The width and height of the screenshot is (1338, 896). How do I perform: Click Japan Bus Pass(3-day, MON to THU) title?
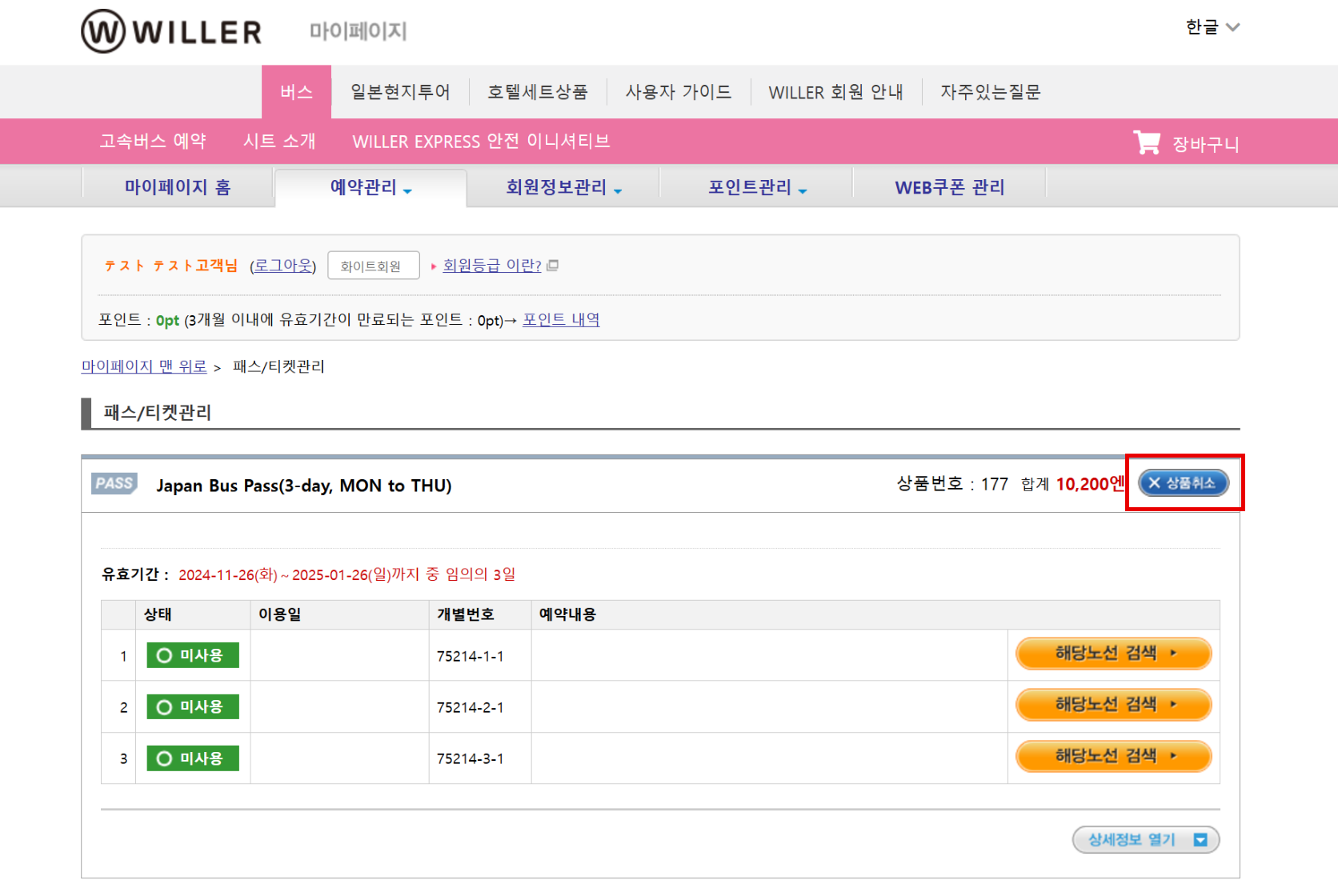tap(304, 486)
